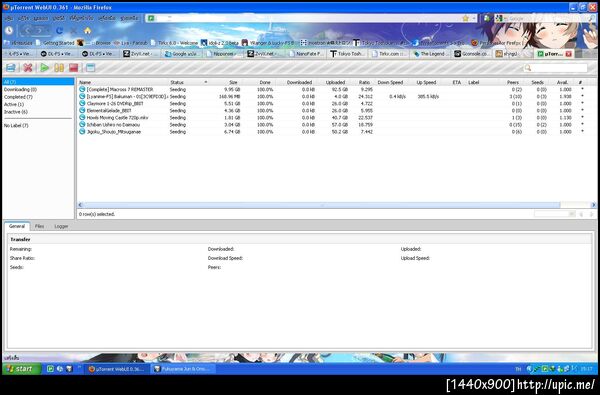This screenshot has height=395, width=600.
Task: Click the browser Back arrow
Action: [28, 31]
